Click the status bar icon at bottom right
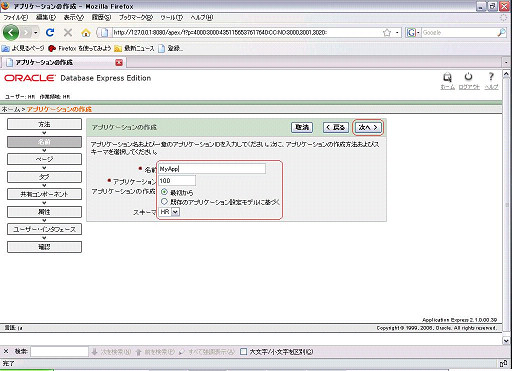 pos(503,363)
